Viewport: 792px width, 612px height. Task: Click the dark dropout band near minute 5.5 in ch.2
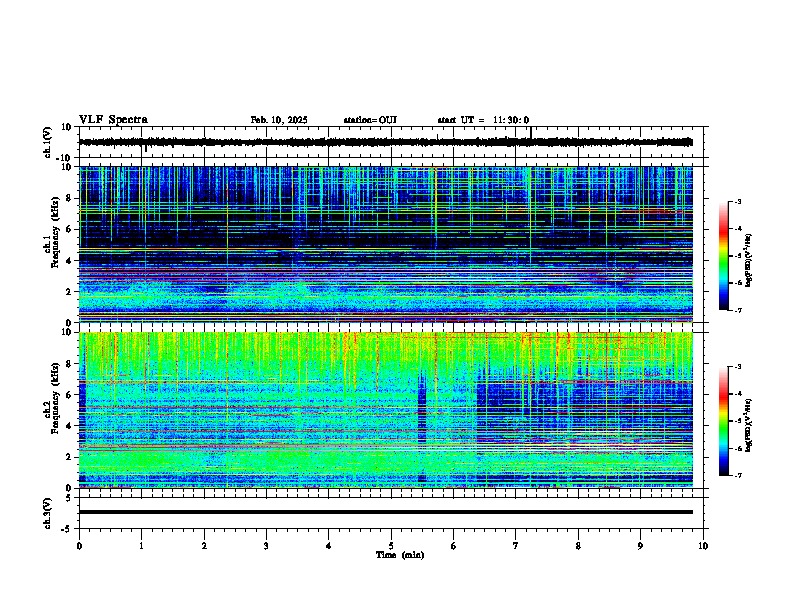[422, 427]
